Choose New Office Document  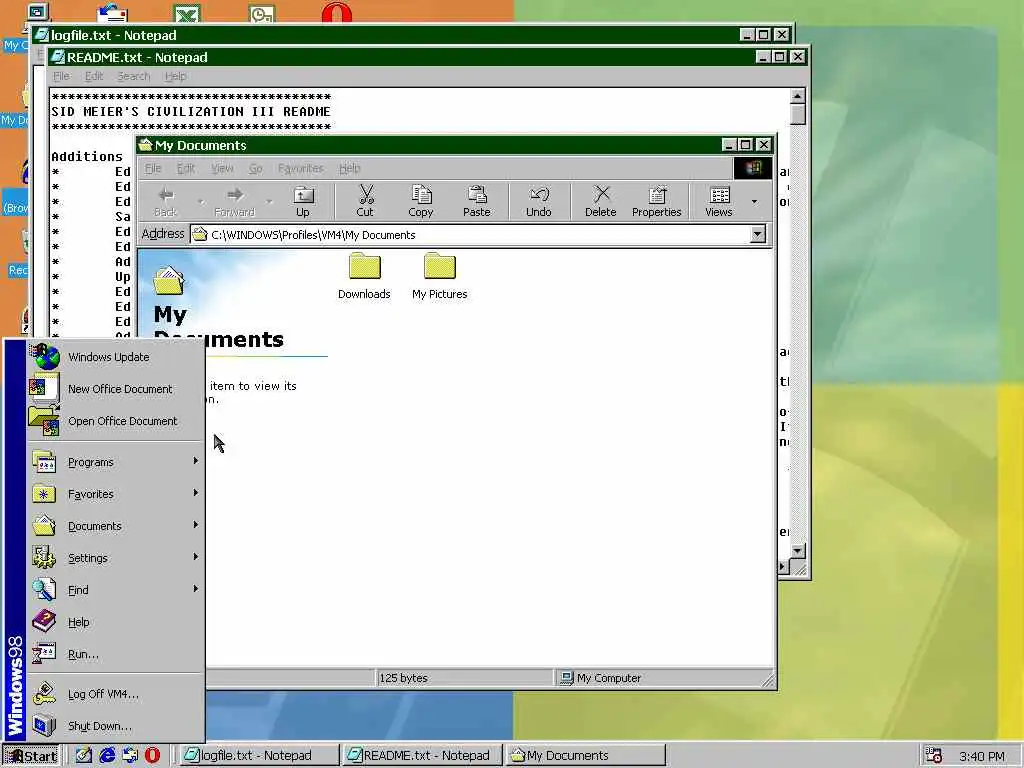tap(116, 389)
